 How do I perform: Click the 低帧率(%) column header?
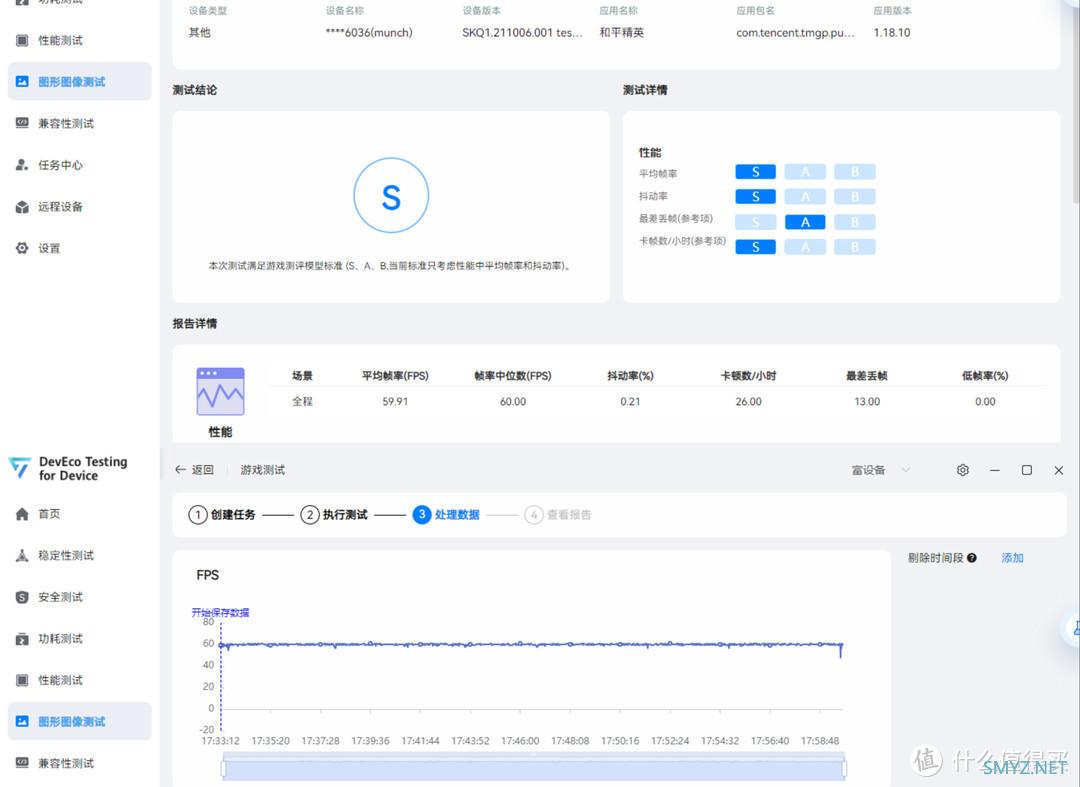(985, 375)
